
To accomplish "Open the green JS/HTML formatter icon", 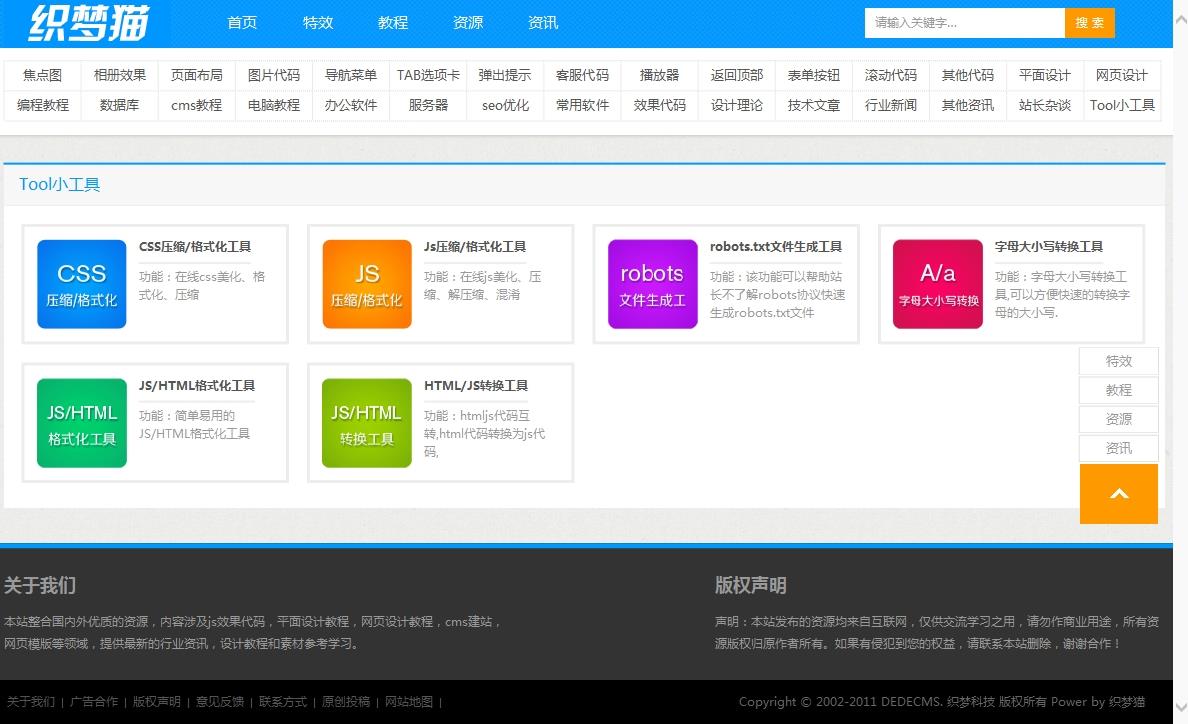I will tap(82, 423).
